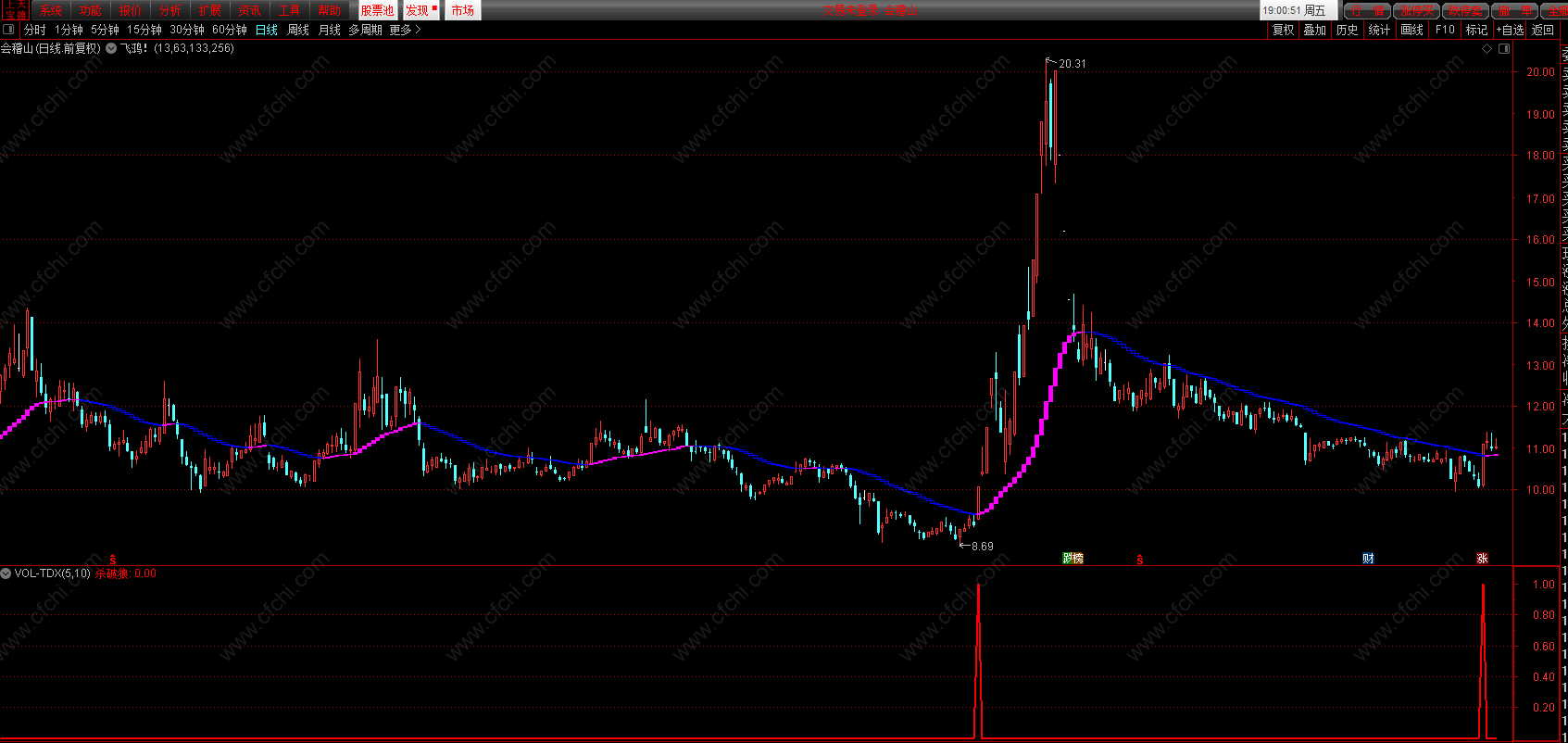Click the 复权 adjustment button
The height and width of the screenshot is (743, 1568).
point(1283,30)
